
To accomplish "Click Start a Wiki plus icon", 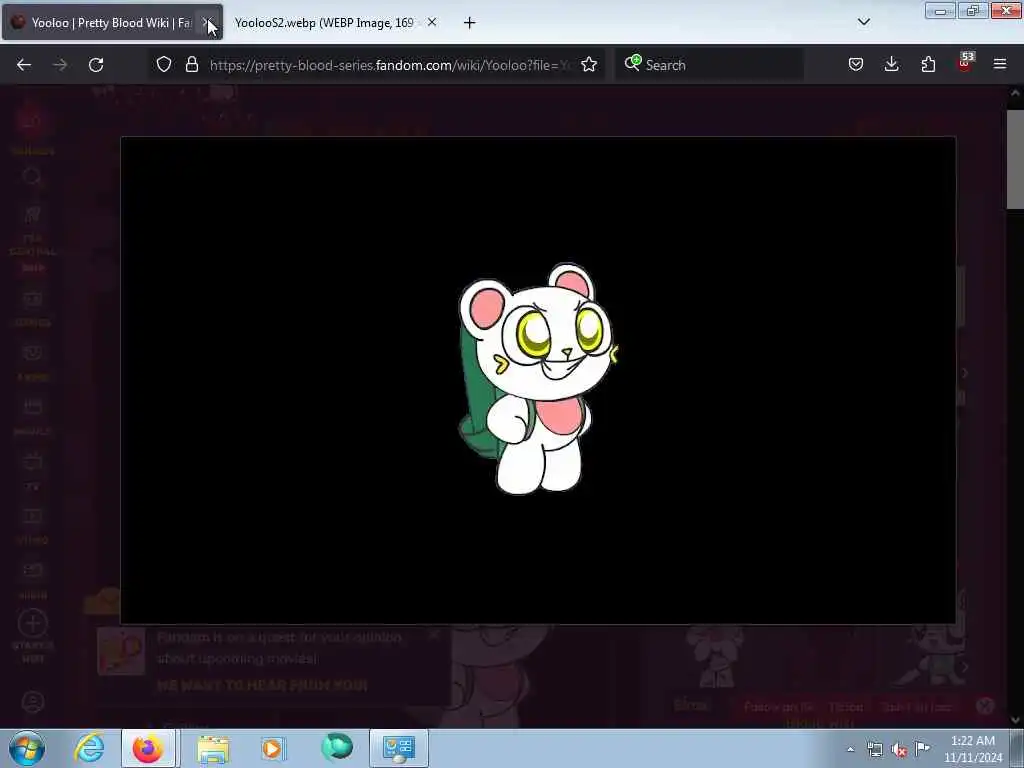I will [x=32, y=623].
